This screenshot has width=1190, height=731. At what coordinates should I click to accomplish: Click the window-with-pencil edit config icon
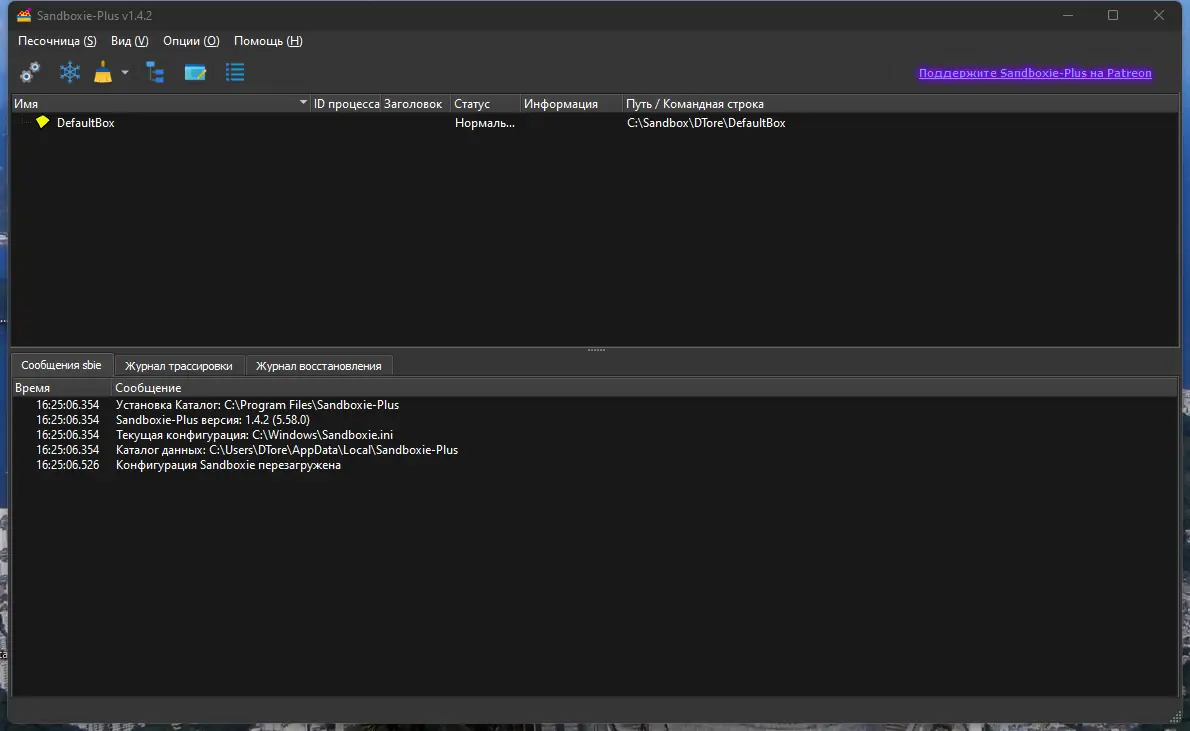tap(195, 72)
